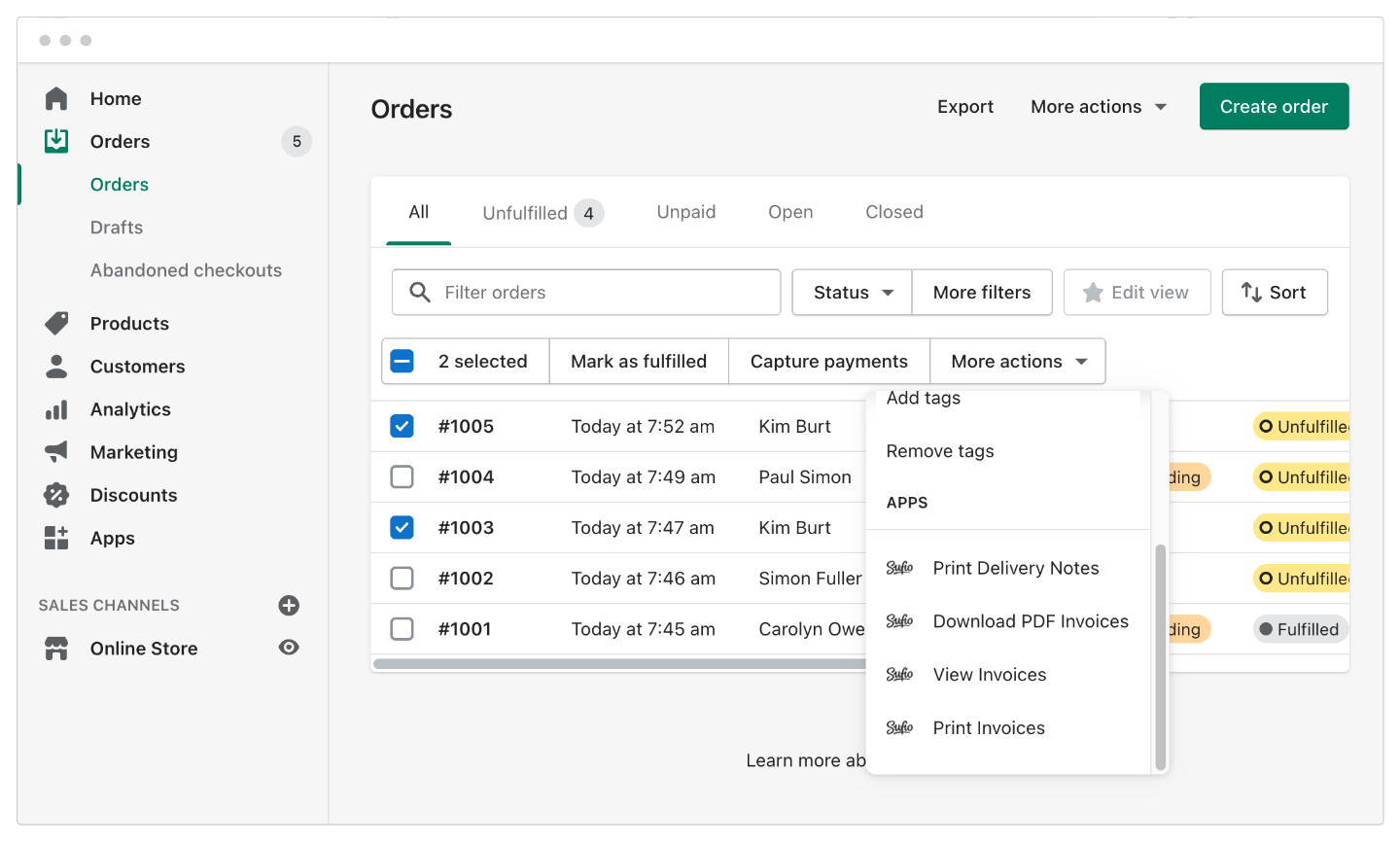Open the Status filter dropdown
Image resolution: width=1400 pixels, height=844 pixels.
[x=851, y=292]
